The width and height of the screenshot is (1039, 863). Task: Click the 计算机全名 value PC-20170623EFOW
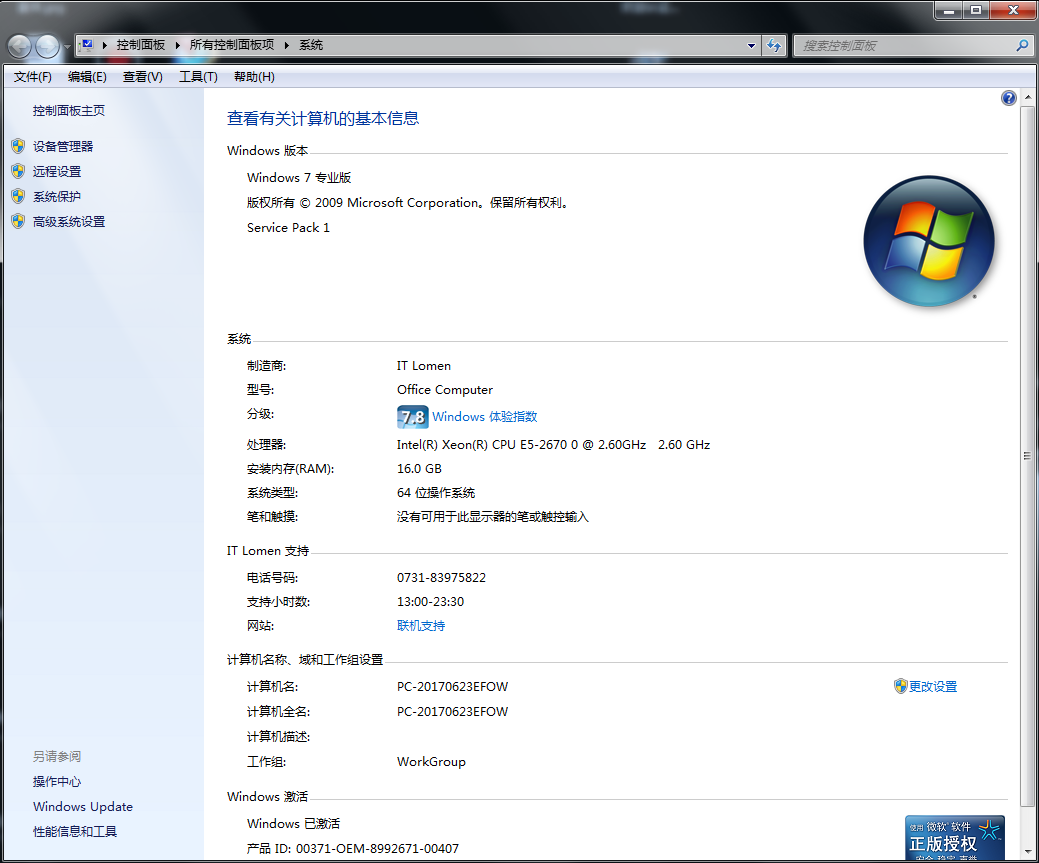[x=453, y=712]
